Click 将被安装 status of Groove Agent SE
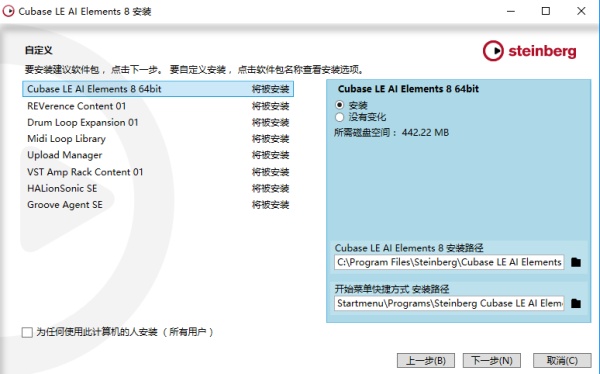This screenshot has width=600, height=374. 271,205
